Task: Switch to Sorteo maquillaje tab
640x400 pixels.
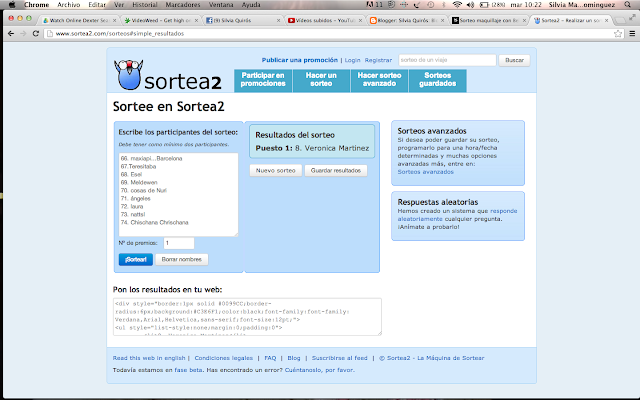Action: click(x=488, y=20)
